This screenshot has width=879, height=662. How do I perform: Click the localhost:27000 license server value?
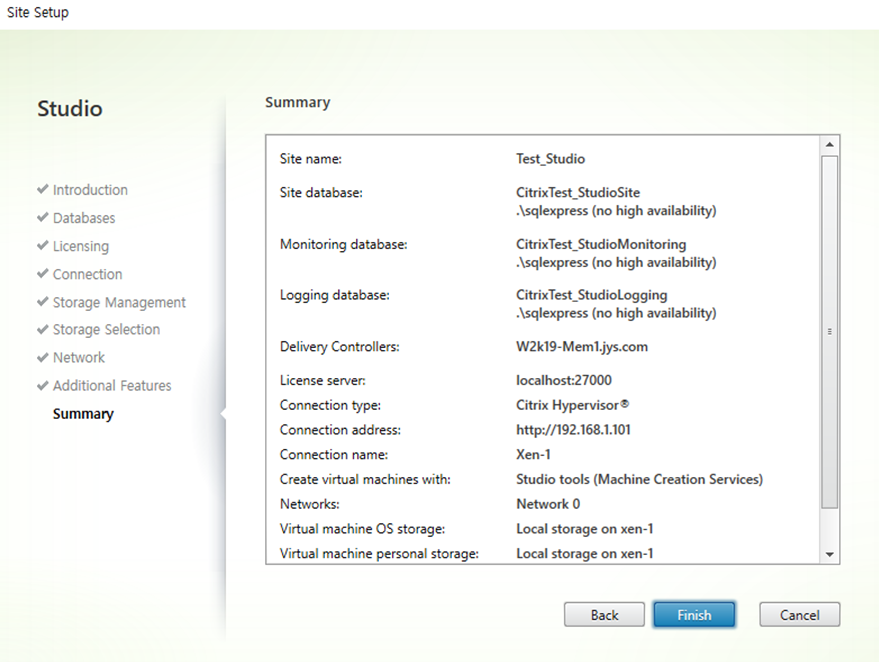click(564, 381)
